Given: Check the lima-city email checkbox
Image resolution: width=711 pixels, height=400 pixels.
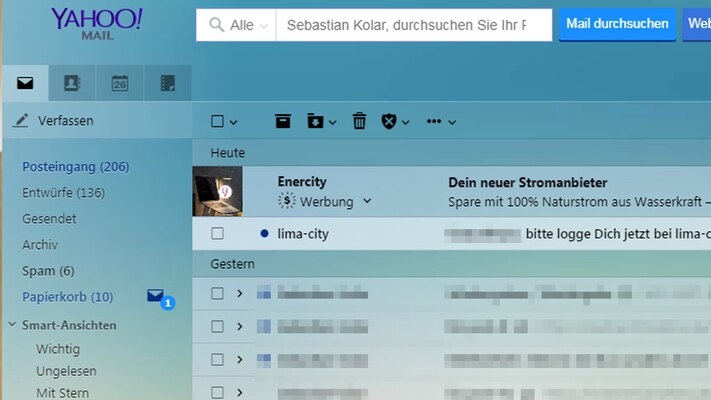Looking at the screenshot, I should click(217, 233).
